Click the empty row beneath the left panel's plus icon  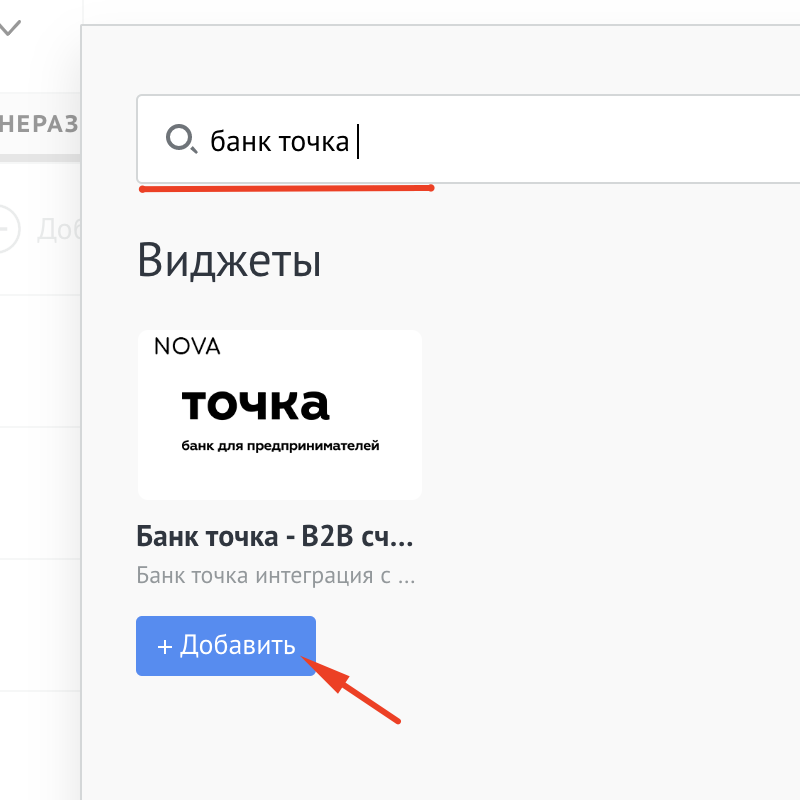[x=40, y=360]
